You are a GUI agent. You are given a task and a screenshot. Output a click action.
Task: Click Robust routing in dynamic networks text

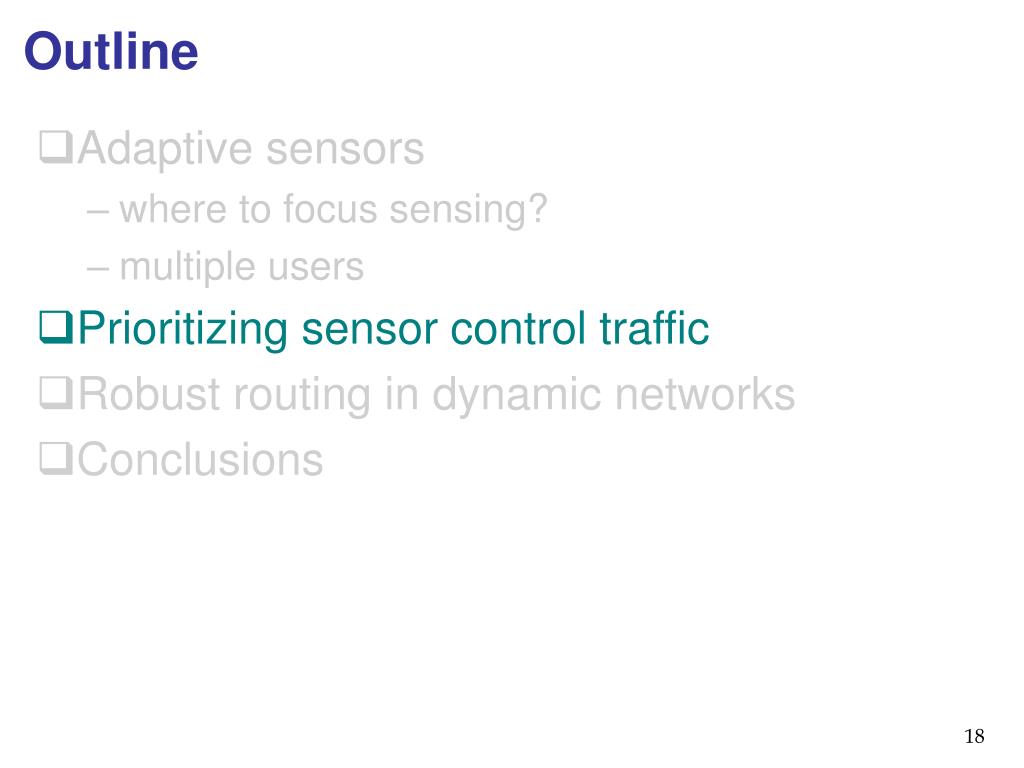tap(436, 395)
